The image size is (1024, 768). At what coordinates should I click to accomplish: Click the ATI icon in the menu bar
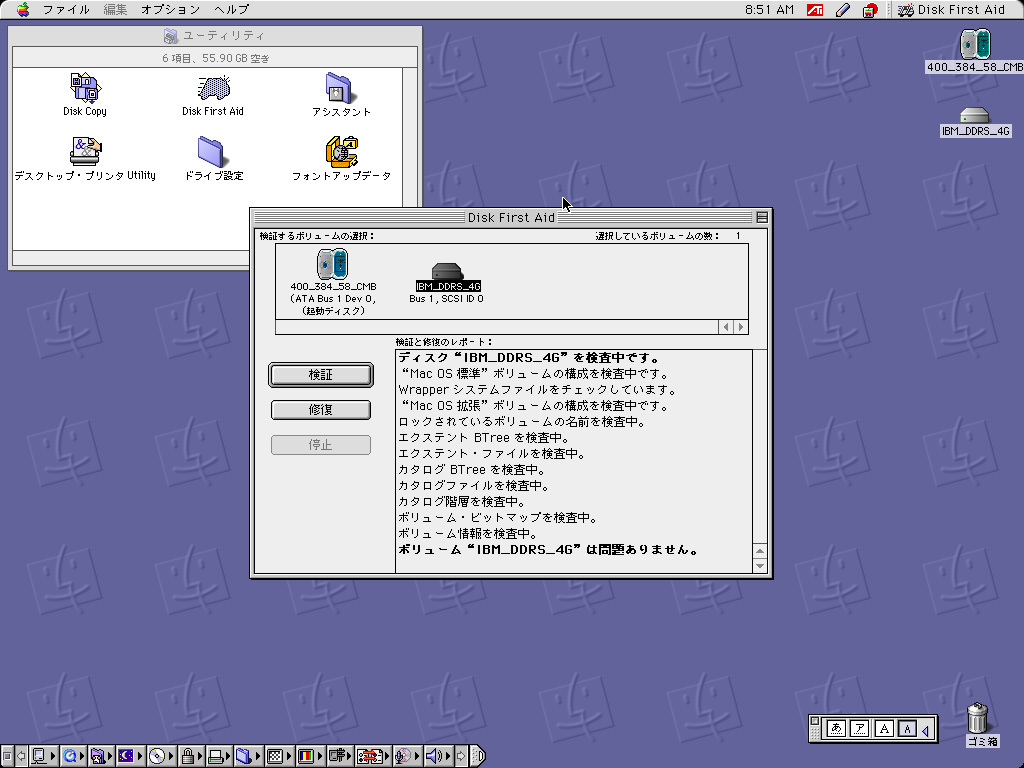[815, 10]
